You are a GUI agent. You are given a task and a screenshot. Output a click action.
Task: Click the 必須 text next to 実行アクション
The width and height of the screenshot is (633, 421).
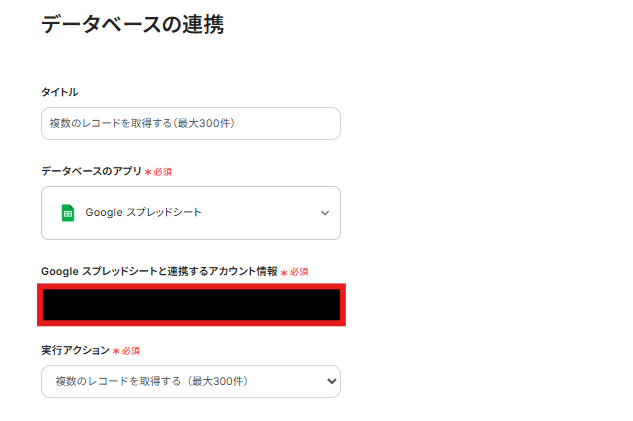tap(130, 351)
